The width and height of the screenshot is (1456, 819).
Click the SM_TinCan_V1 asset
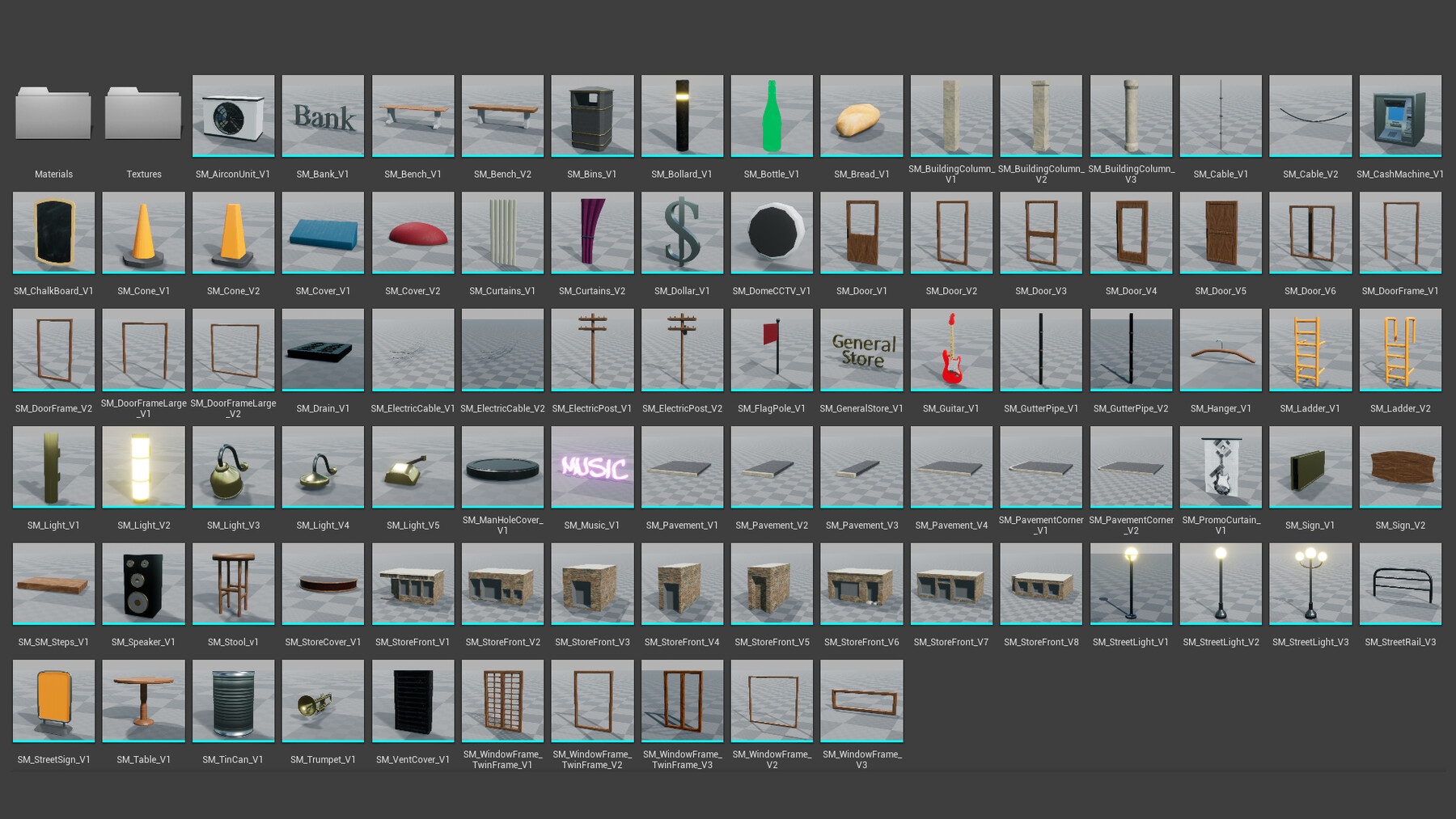233,700
